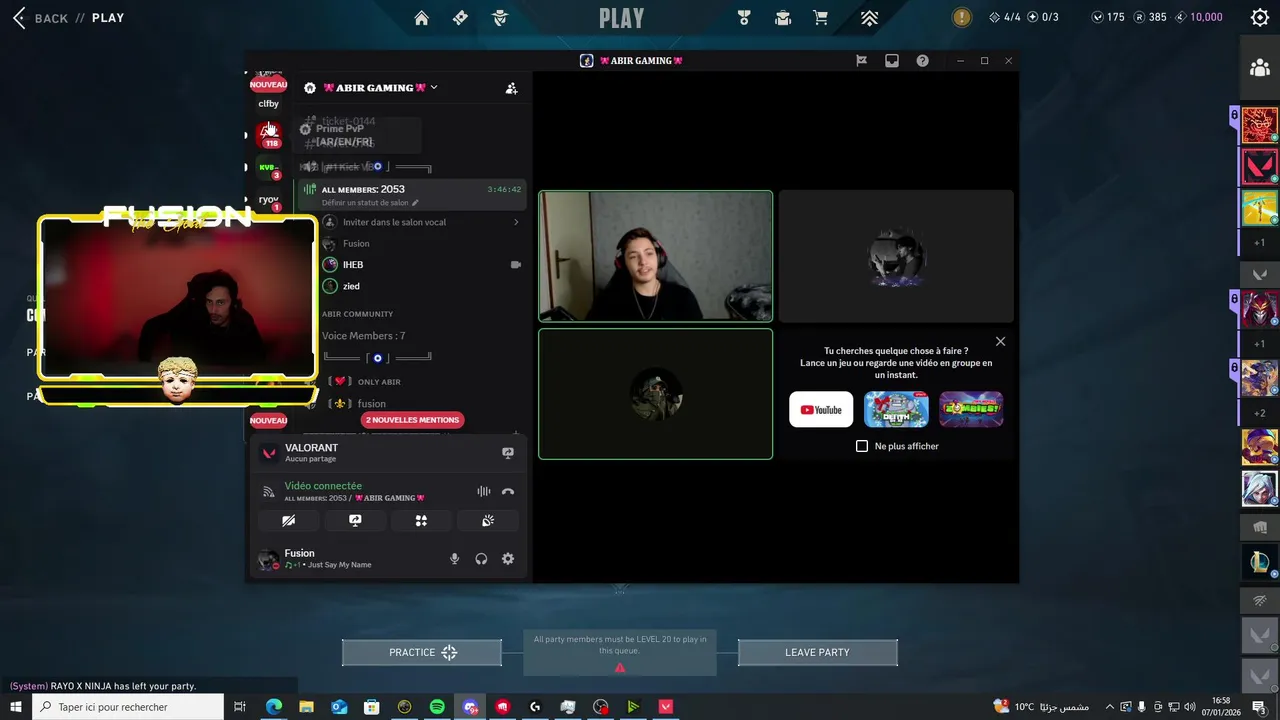Click the +2 party overflow indicator
This screenshot has height=720, width=1280.
click(x=1259, y=413)
